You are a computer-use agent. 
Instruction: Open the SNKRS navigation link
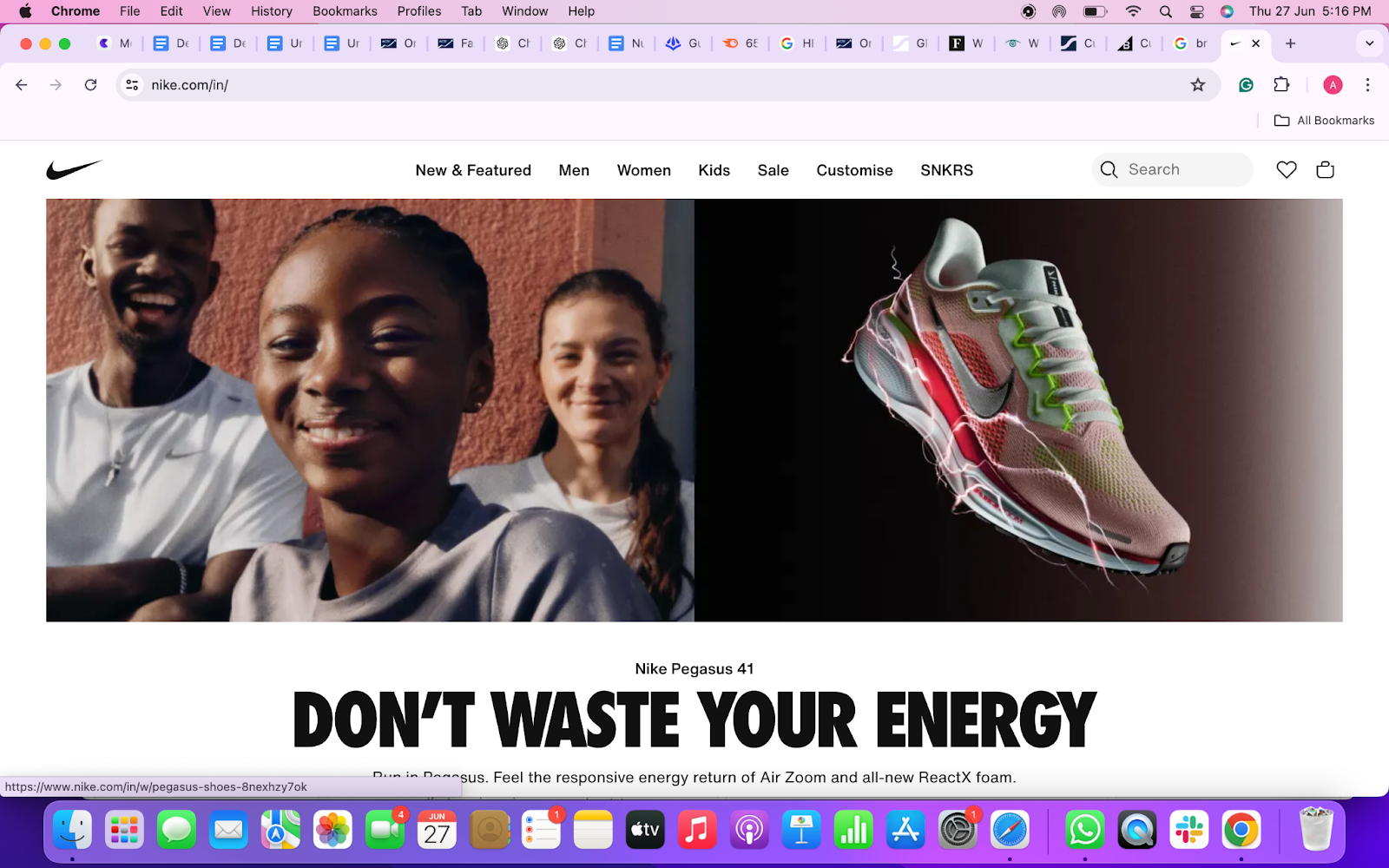[x=946, y=170]
